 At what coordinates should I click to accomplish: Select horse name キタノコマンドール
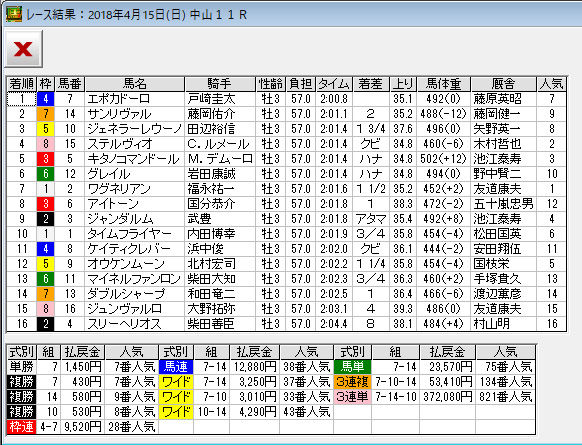point(133,159)
